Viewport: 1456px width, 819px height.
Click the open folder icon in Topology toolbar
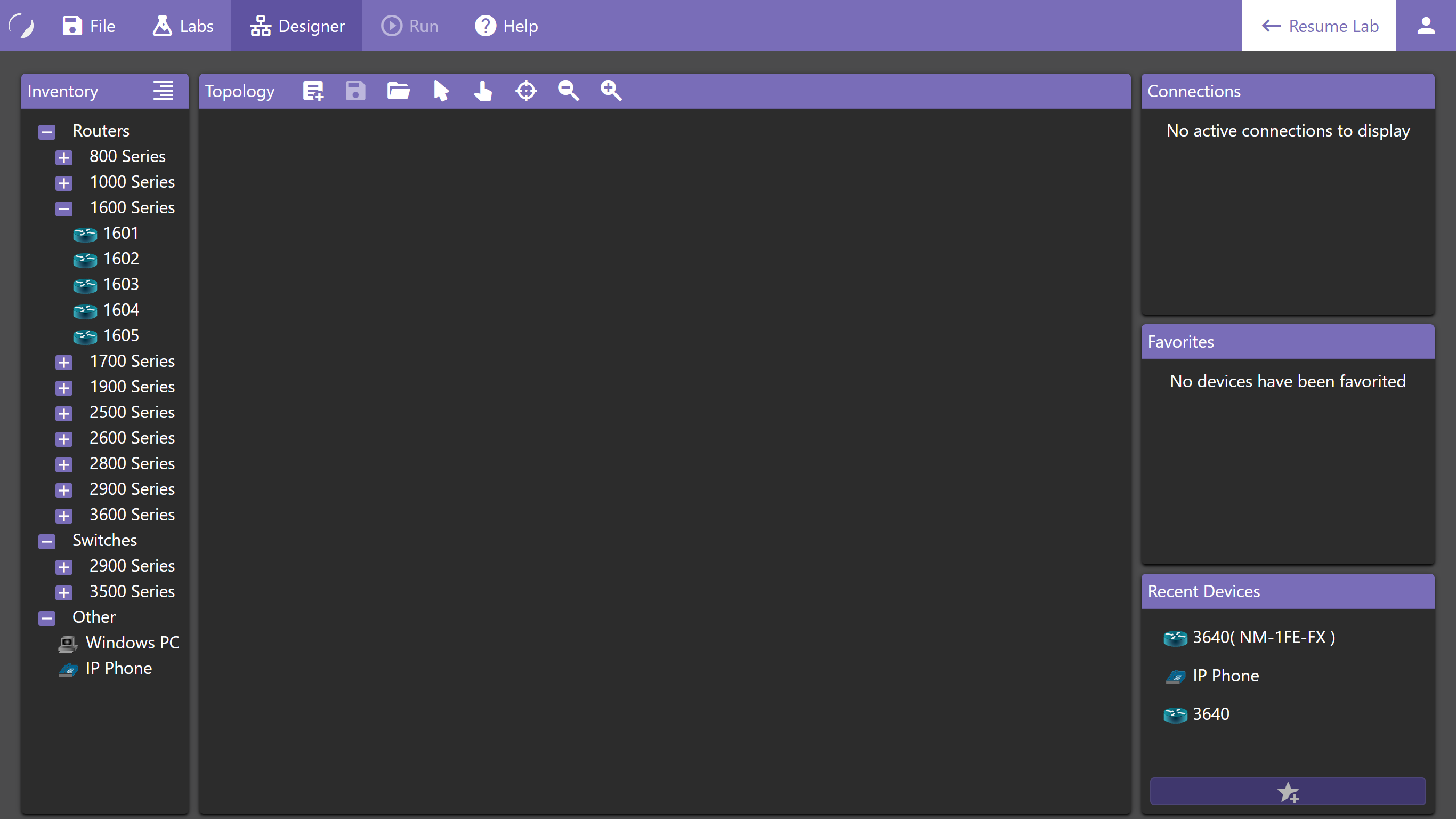pyautogui.click(x=399, y=91)
